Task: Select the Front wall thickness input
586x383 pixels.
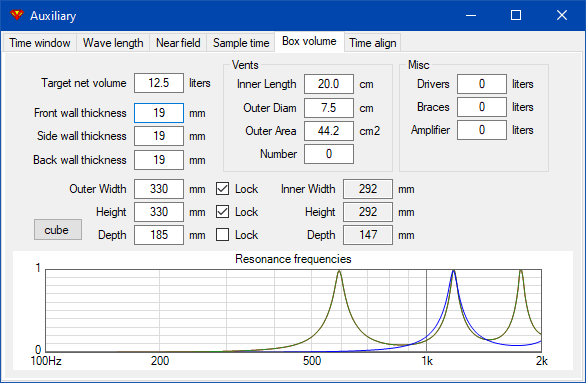Action: tap(159, 113)
